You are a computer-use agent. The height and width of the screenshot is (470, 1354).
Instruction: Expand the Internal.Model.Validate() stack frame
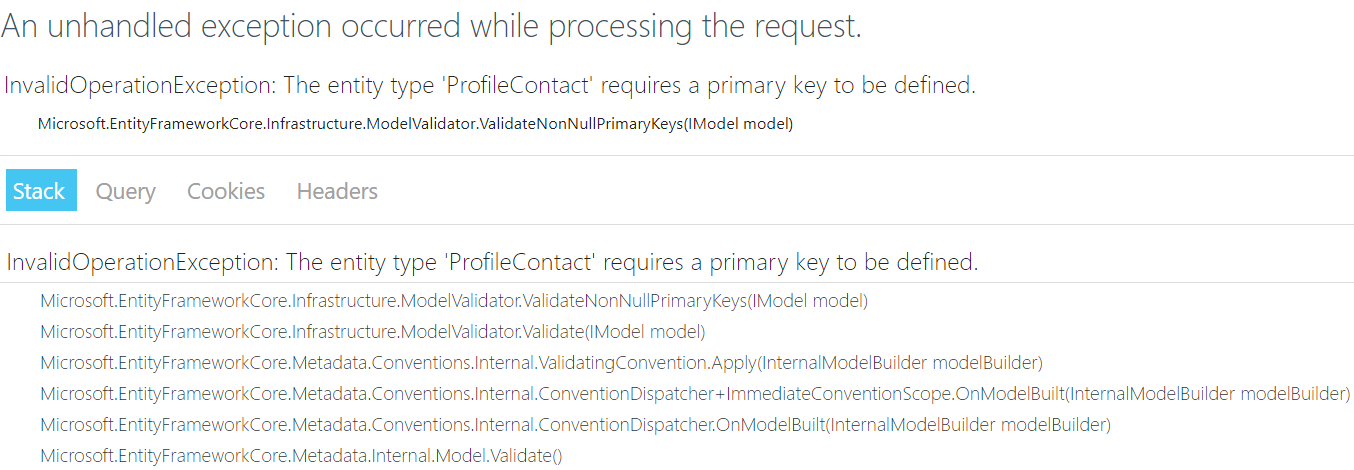pos(301,456)
